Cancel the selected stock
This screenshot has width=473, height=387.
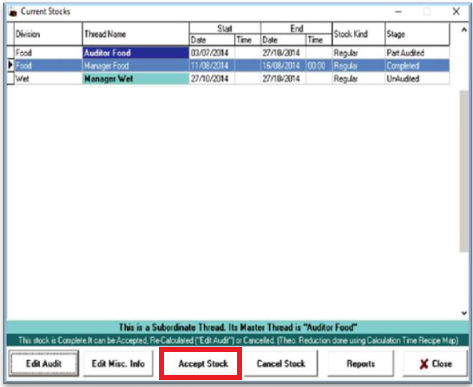281,363
